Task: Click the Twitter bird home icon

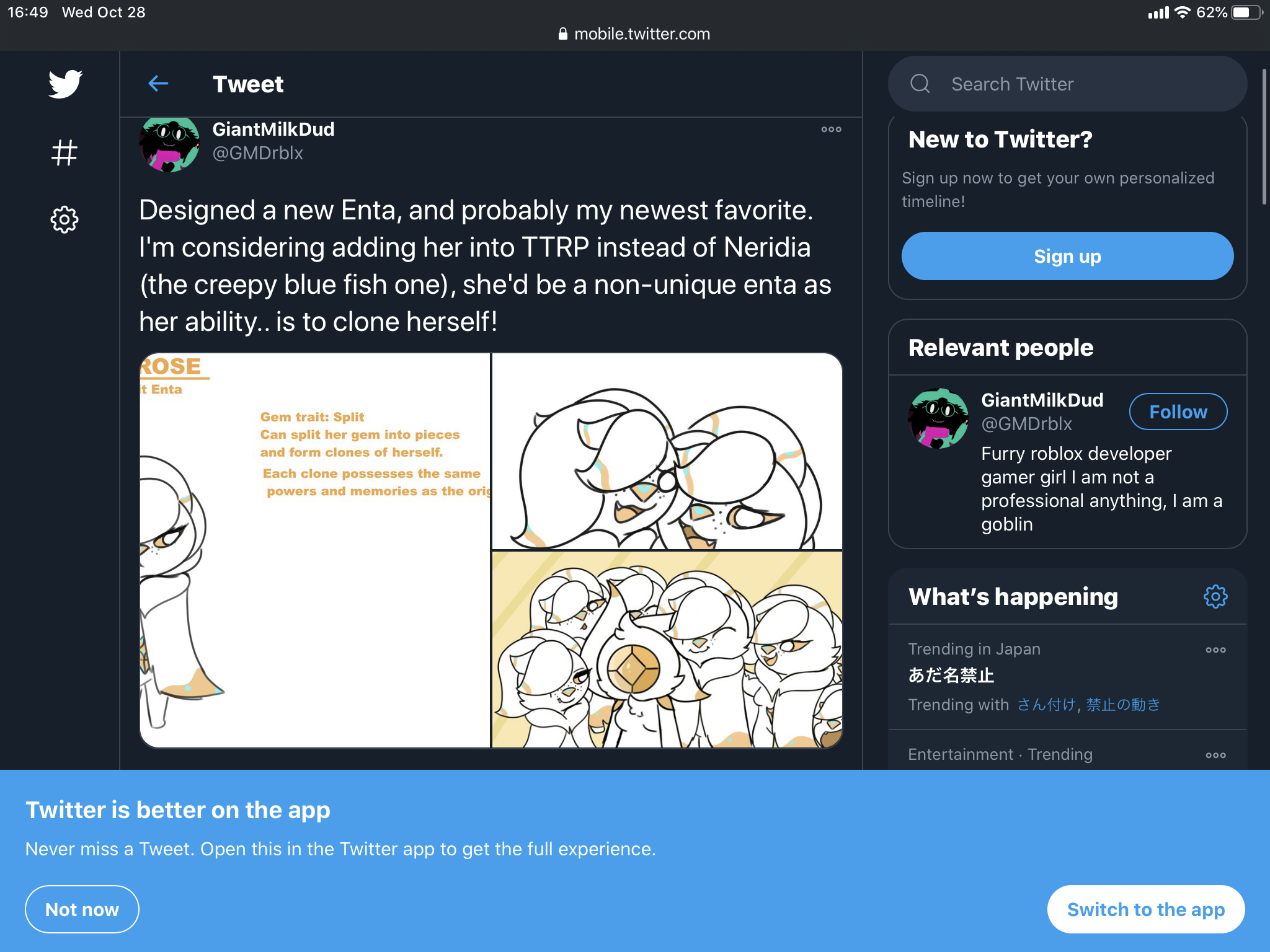Action: pyautogui.click(x=64, y=83)
